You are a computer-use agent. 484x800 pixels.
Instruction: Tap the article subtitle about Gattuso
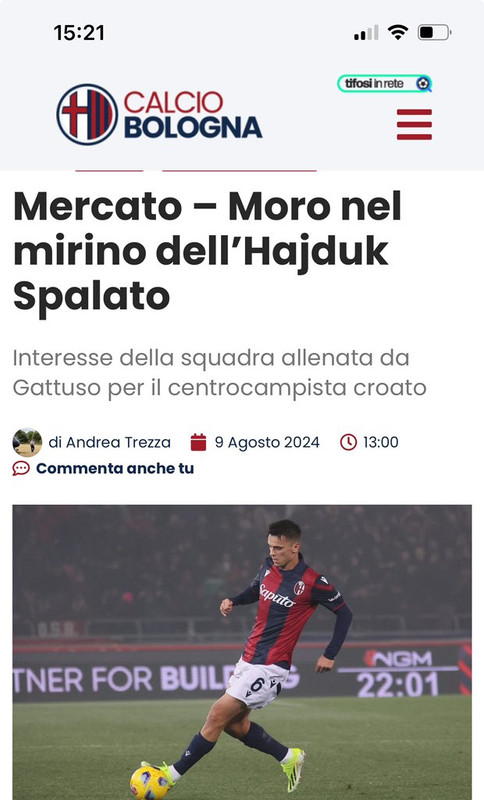pyautogui.click(x=219, y=372)
